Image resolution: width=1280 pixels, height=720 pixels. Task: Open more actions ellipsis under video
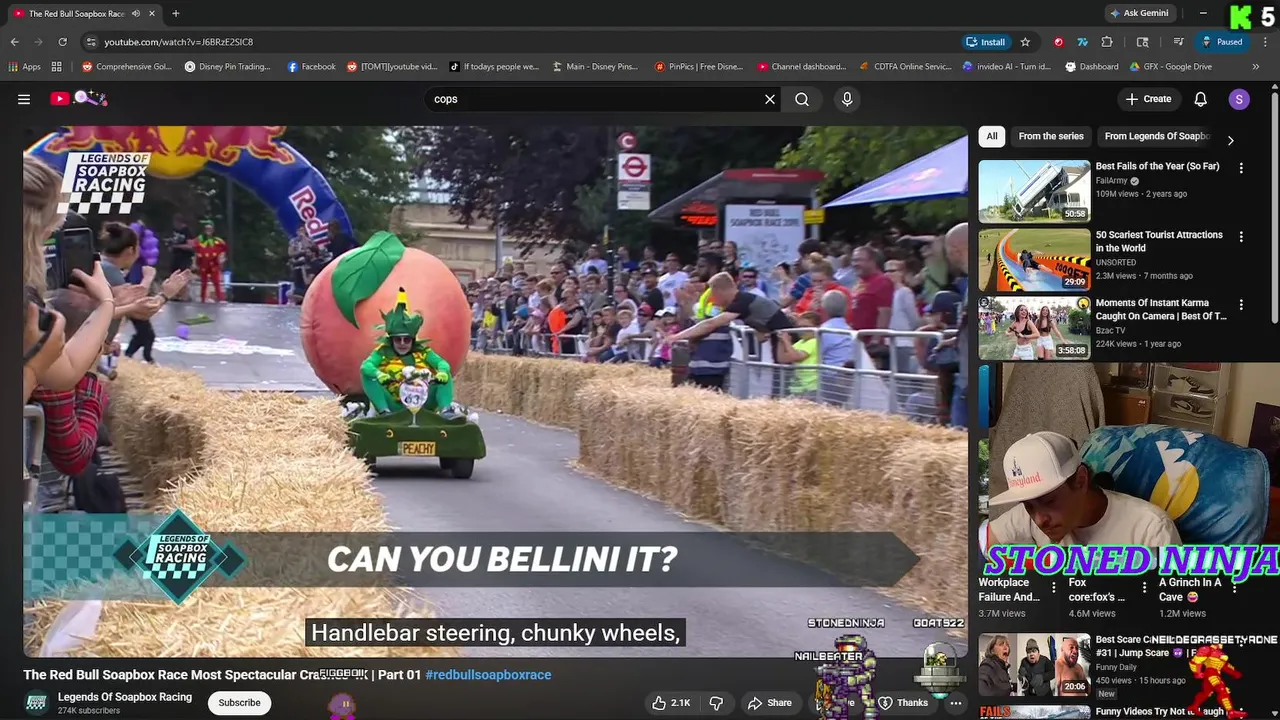[x=956, y=703]
